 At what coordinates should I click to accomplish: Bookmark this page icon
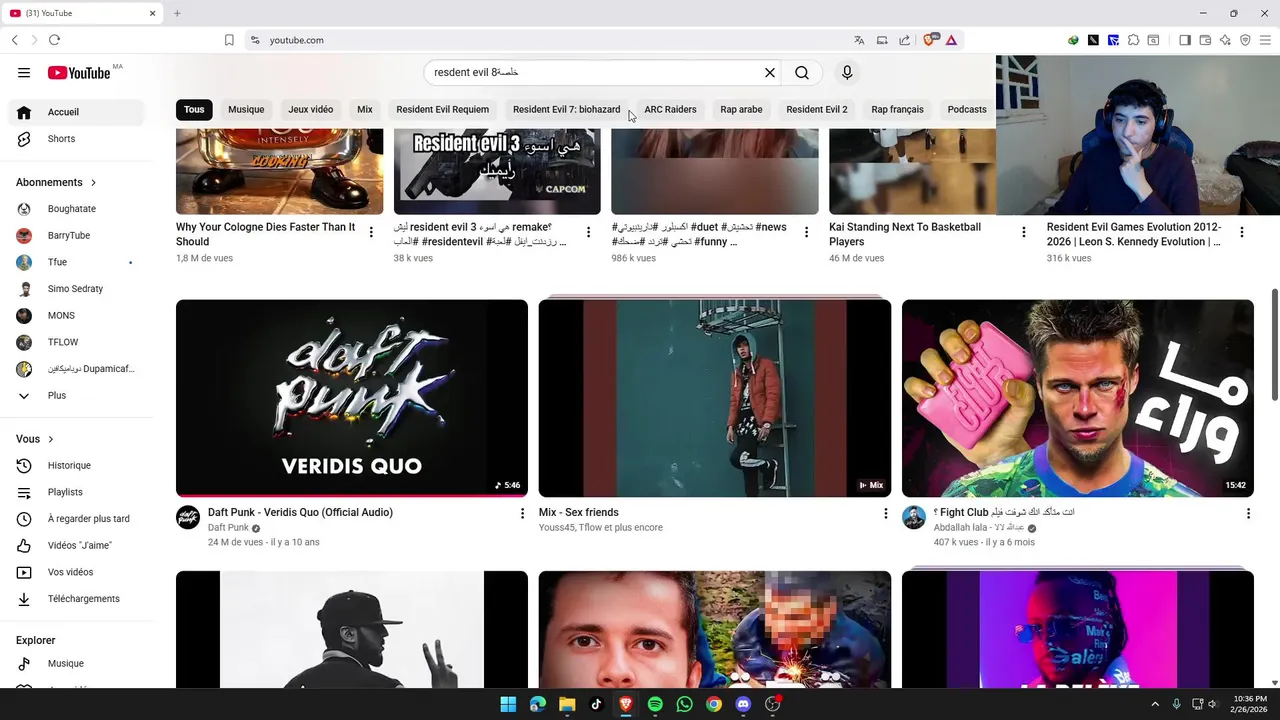229,40
